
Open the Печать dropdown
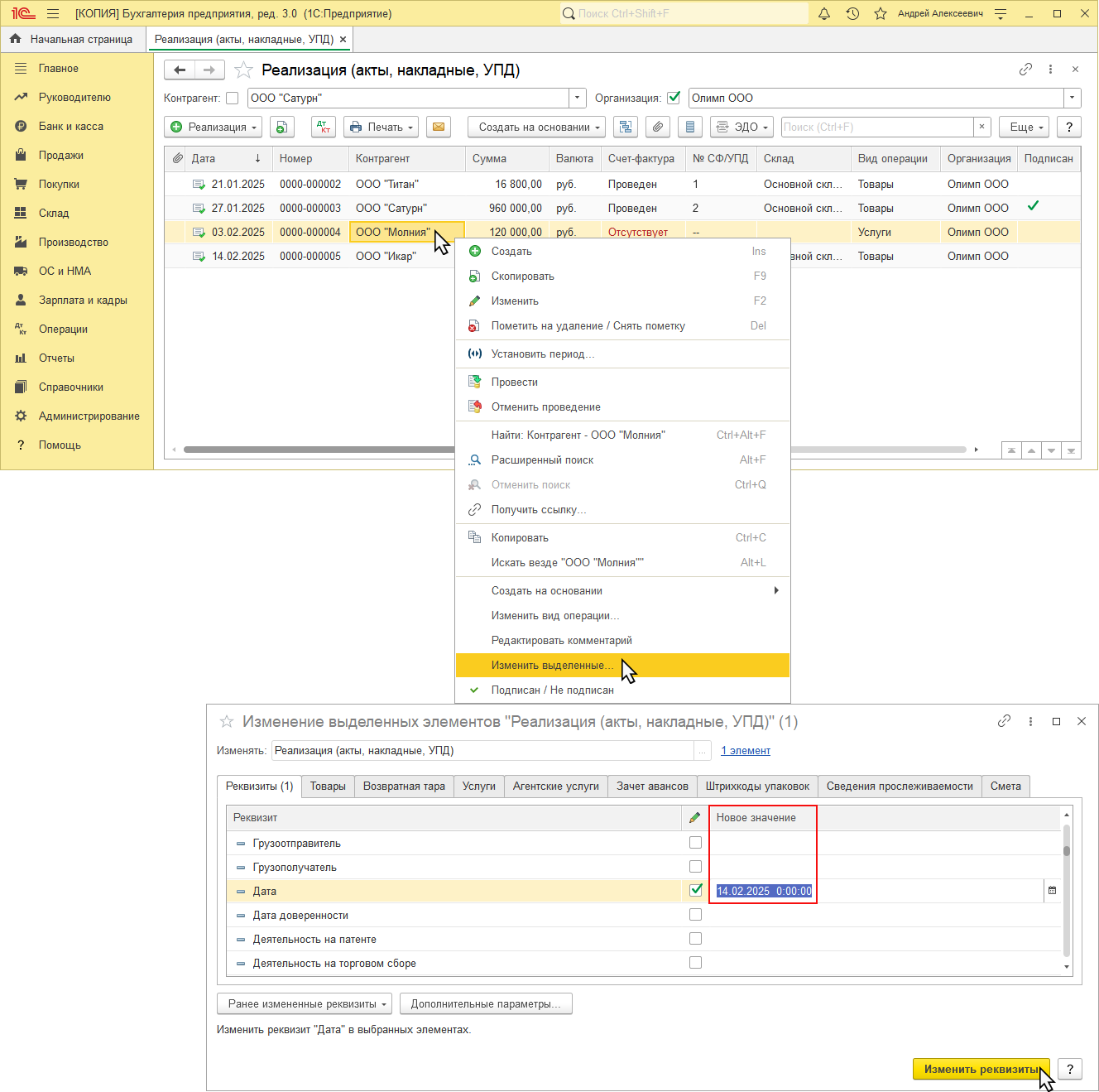381,127
